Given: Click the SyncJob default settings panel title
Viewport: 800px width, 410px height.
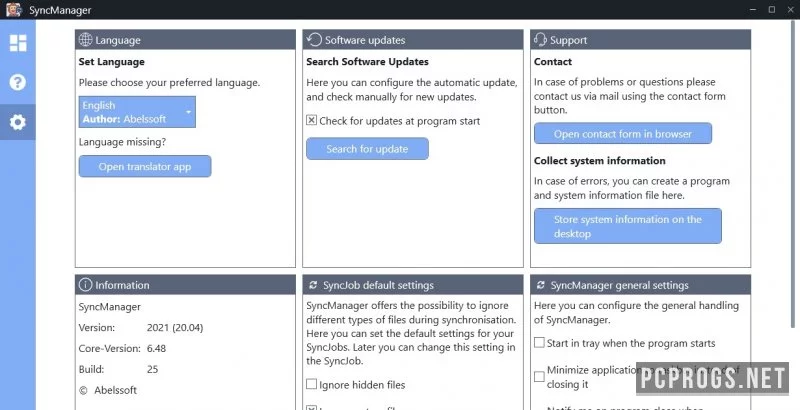Looking at the screenshot, I should 378,286.
